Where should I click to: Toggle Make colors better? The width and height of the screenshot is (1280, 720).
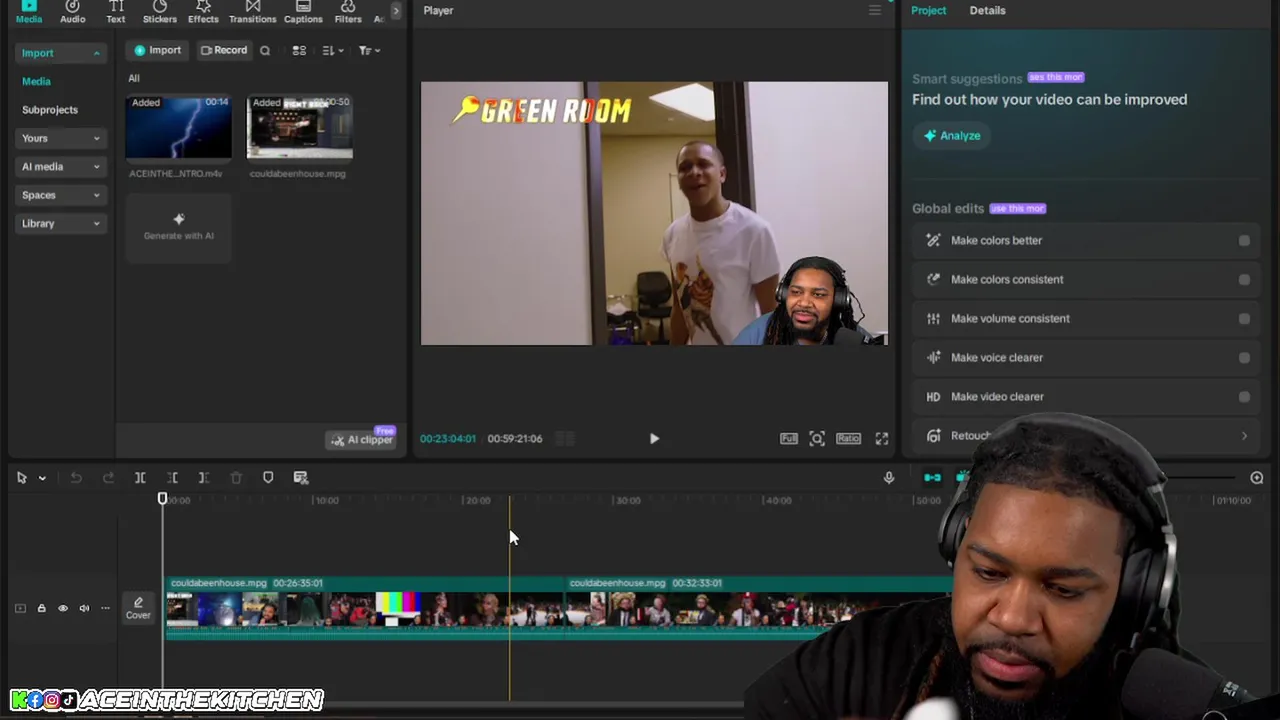(x=1244, y=241)
